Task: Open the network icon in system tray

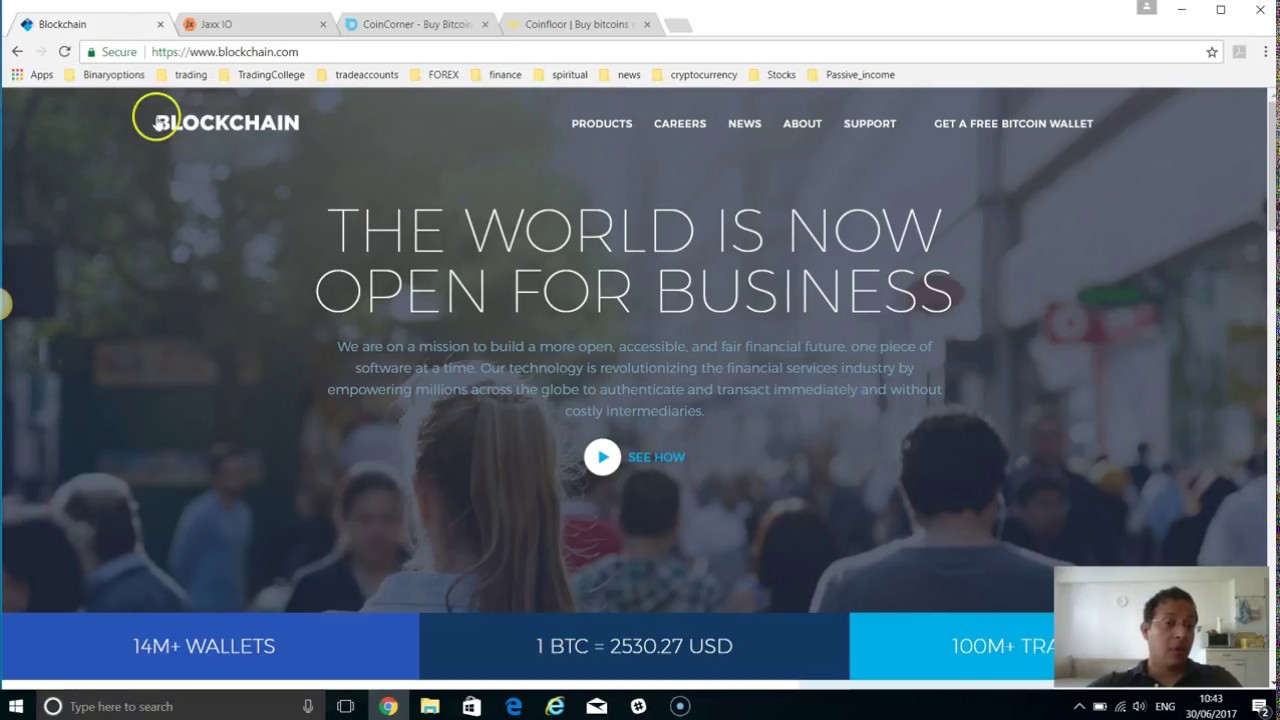Action: coord(1120,706)
